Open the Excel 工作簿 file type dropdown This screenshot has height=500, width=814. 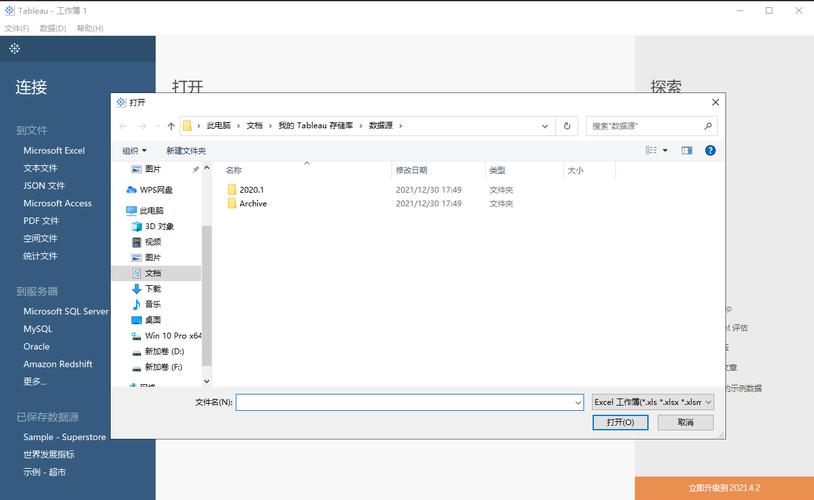[x=653, y=402]
